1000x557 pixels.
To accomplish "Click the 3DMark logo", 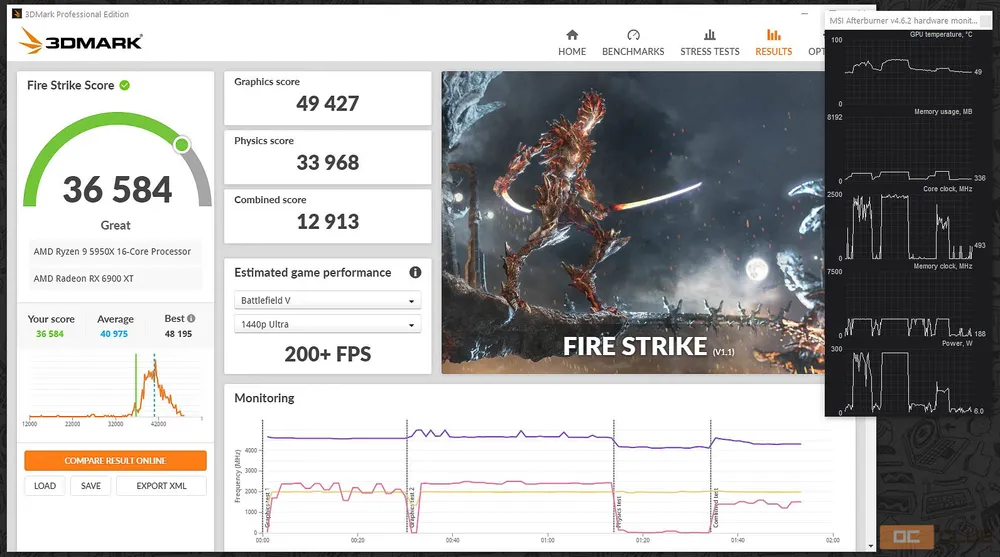I will coord(81,41).
